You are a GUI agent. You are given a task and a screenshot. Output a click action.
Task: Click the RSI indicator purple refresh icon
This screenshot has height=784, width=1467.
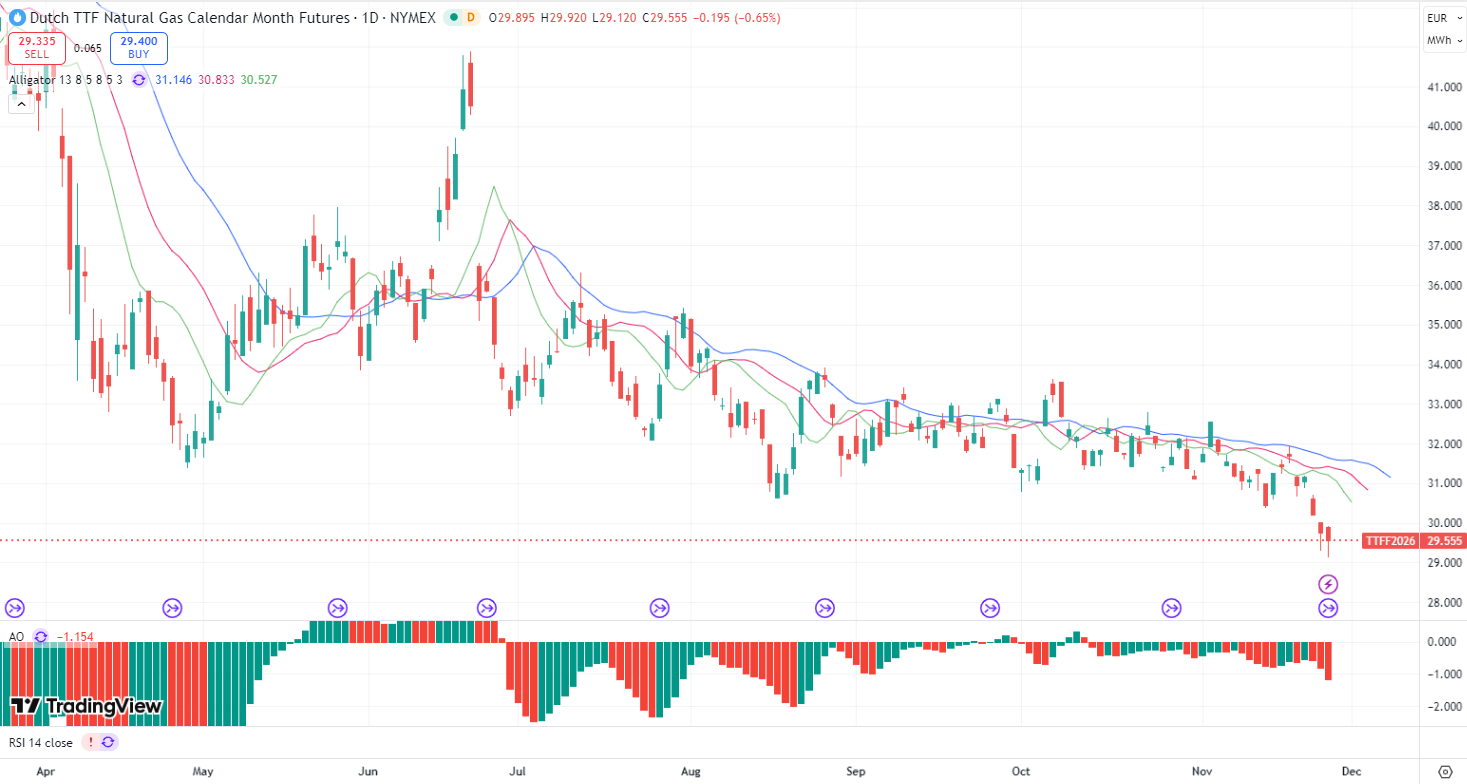pyautogui.click(x=108, y=742)
